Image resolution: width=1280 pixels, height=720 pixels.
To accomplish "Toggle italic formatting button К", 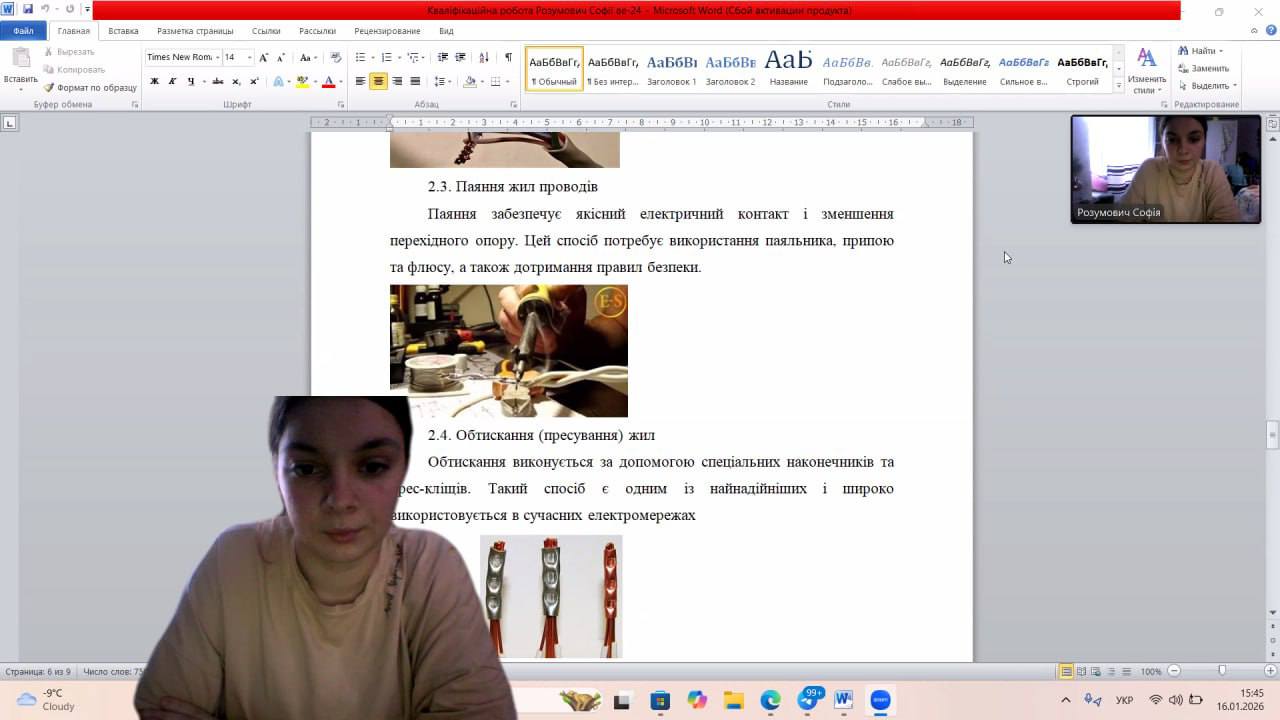I will coord(172,82).
